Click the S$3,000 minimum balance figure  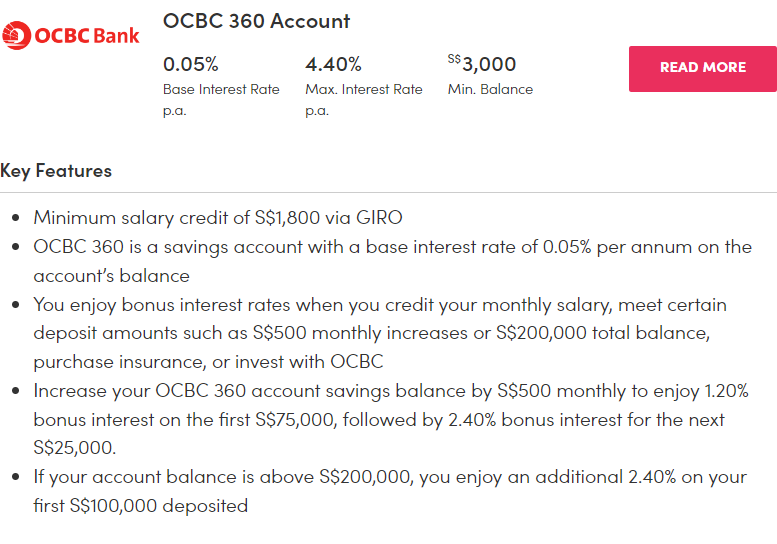point(488,65)
